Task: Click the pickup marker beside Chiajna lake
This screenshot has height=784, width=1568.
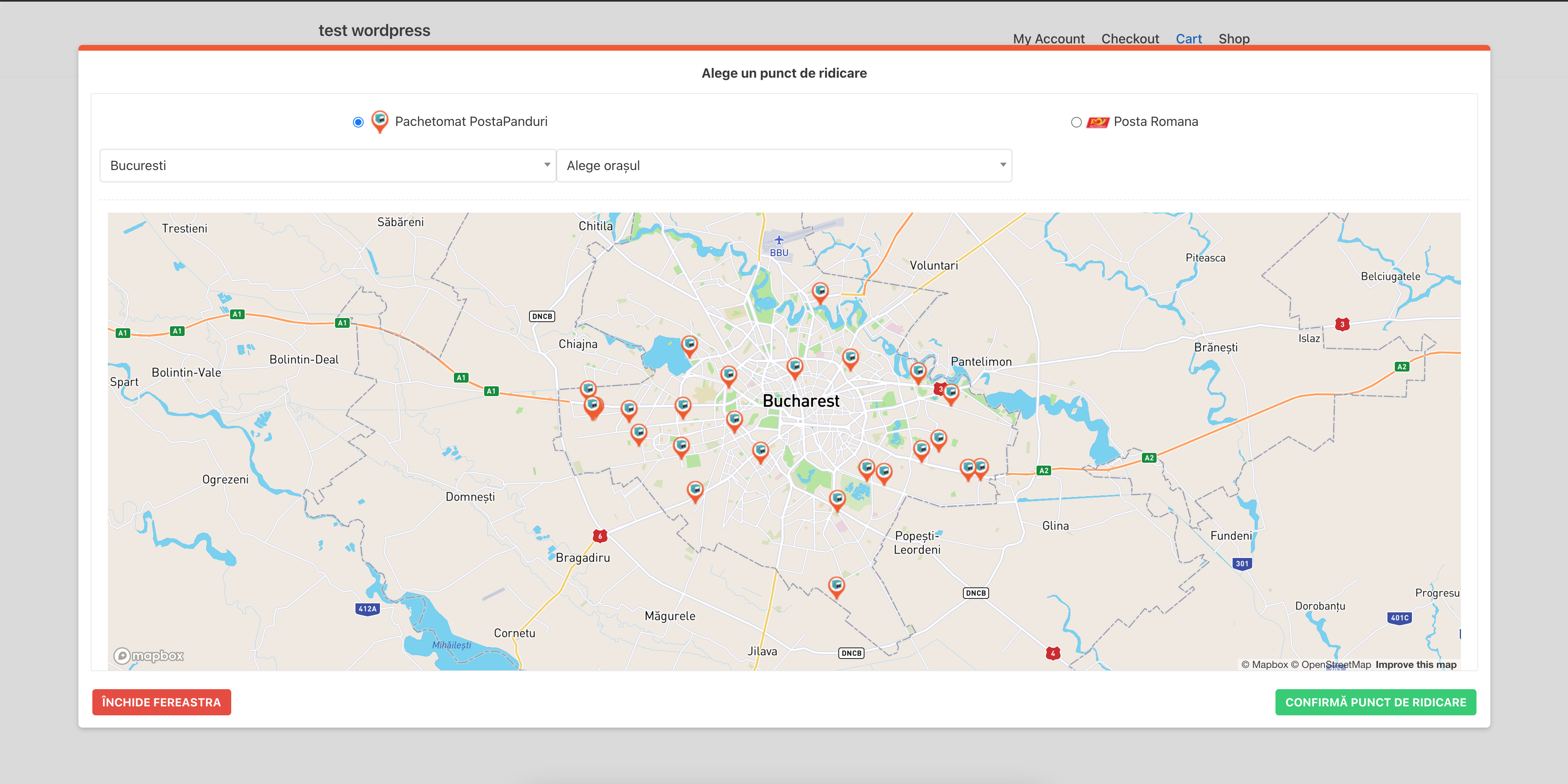Action: (689, 346)
